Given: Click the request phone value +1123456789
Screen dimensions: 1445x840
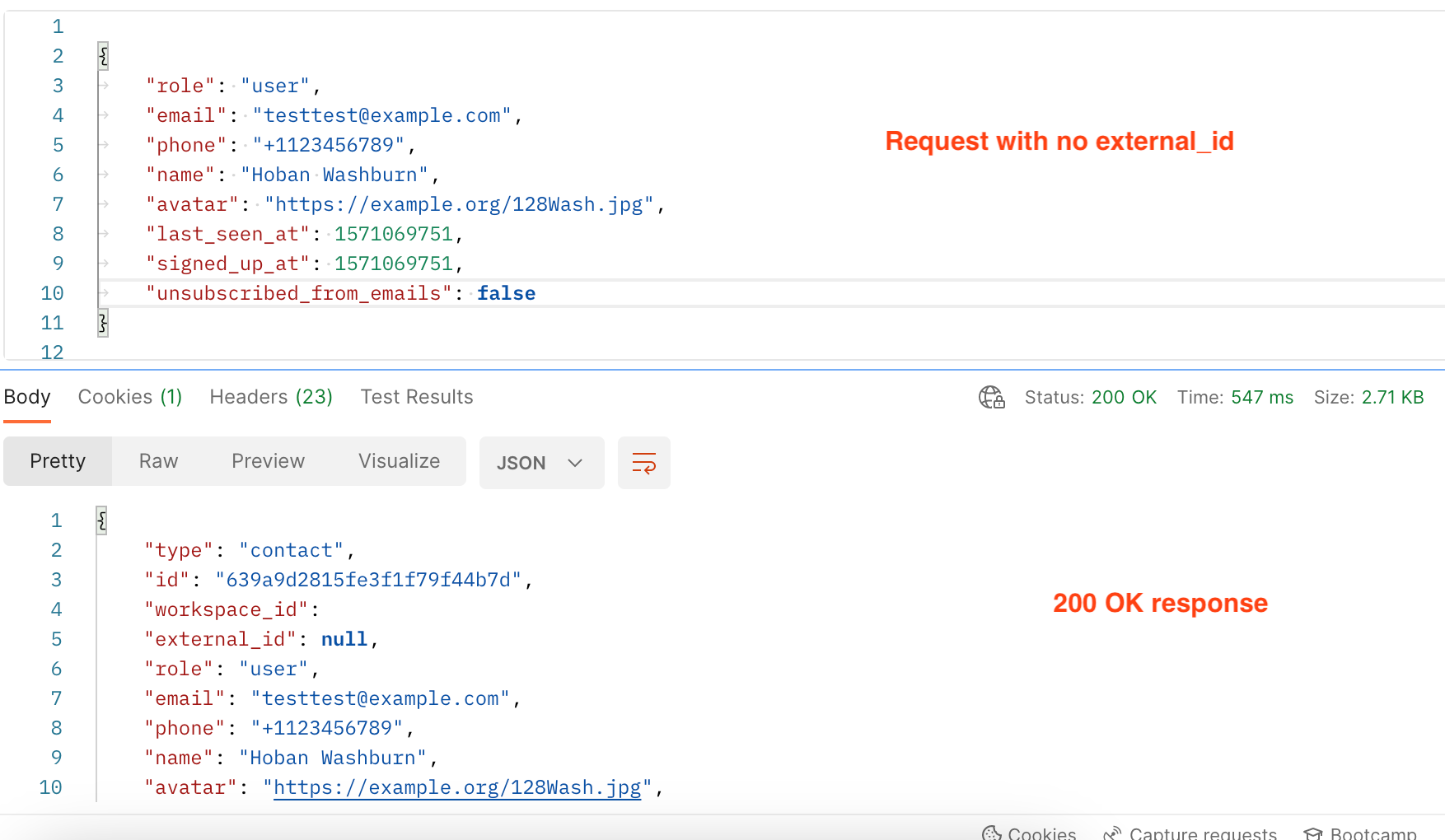Looking at the screenshot, I should (329, 145).
